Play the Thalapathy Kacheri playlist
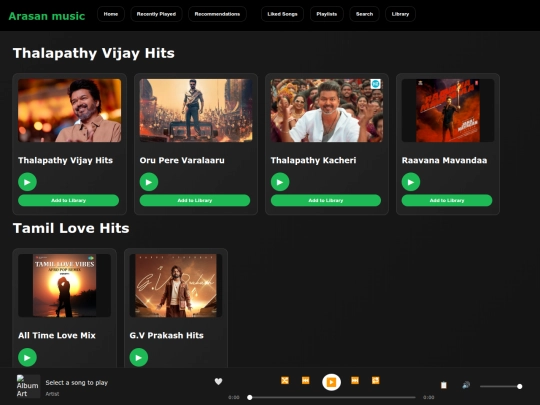This screenshot has width=540, height=405. [x=280, y=182]
